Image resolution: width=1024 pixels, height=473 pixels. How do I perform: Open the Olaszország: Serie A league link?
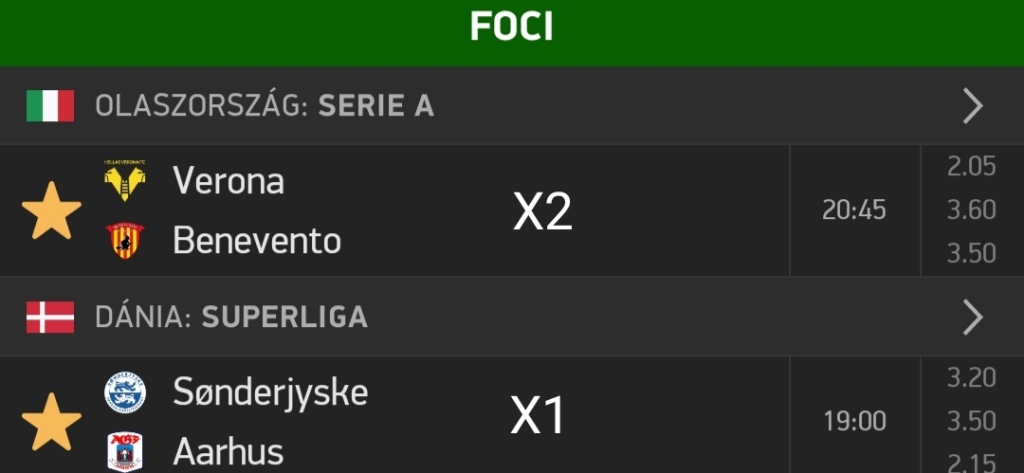(x=265, y=106)
